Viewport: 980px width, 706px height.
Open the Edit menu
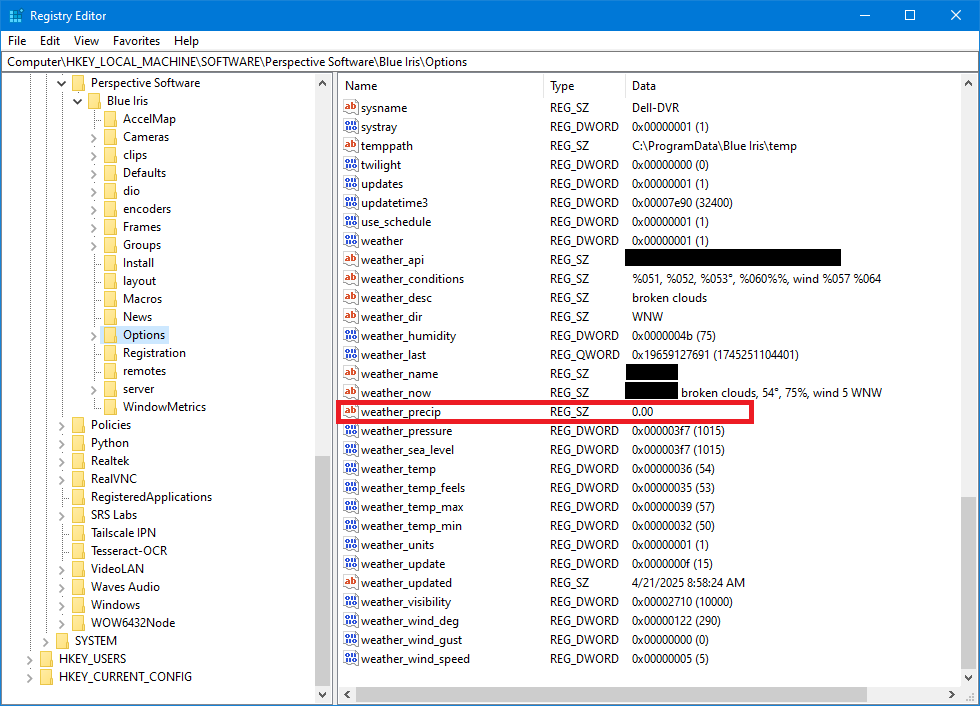pyautogui.click(x=50, y=41)
